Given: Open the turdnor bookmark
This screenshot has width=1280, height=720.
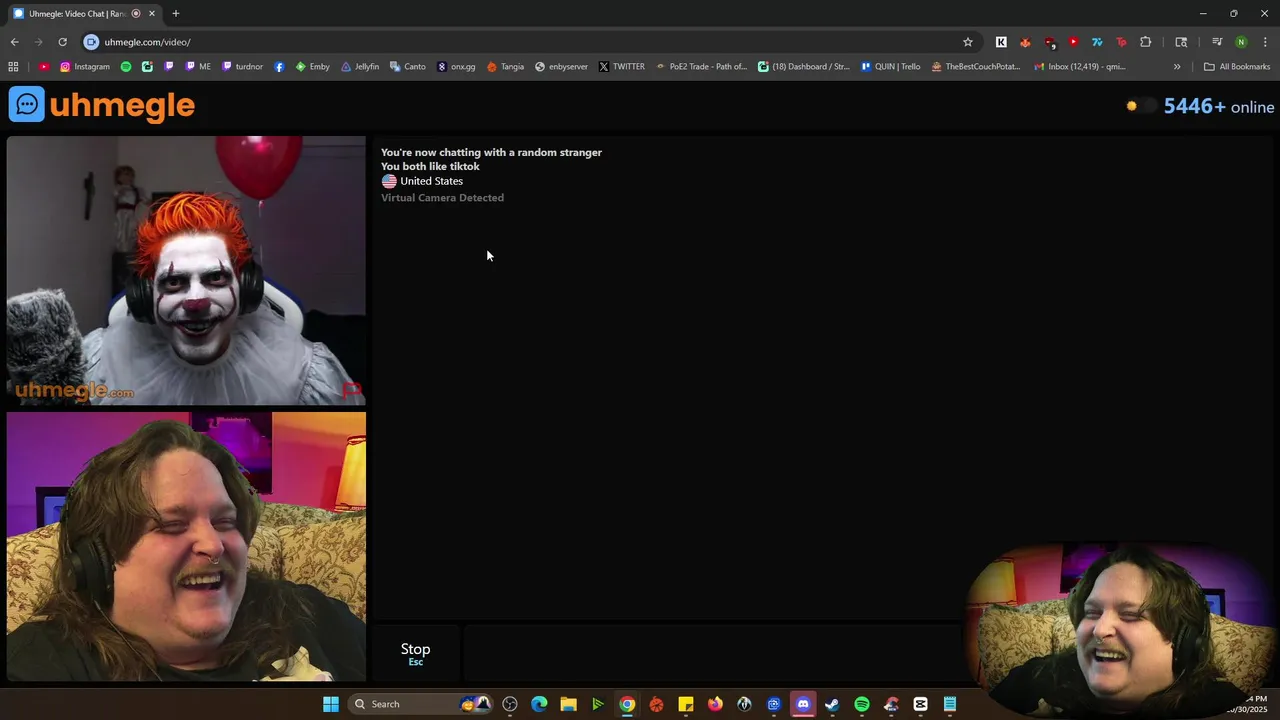Looking at the screenshot, I should 242,67.
